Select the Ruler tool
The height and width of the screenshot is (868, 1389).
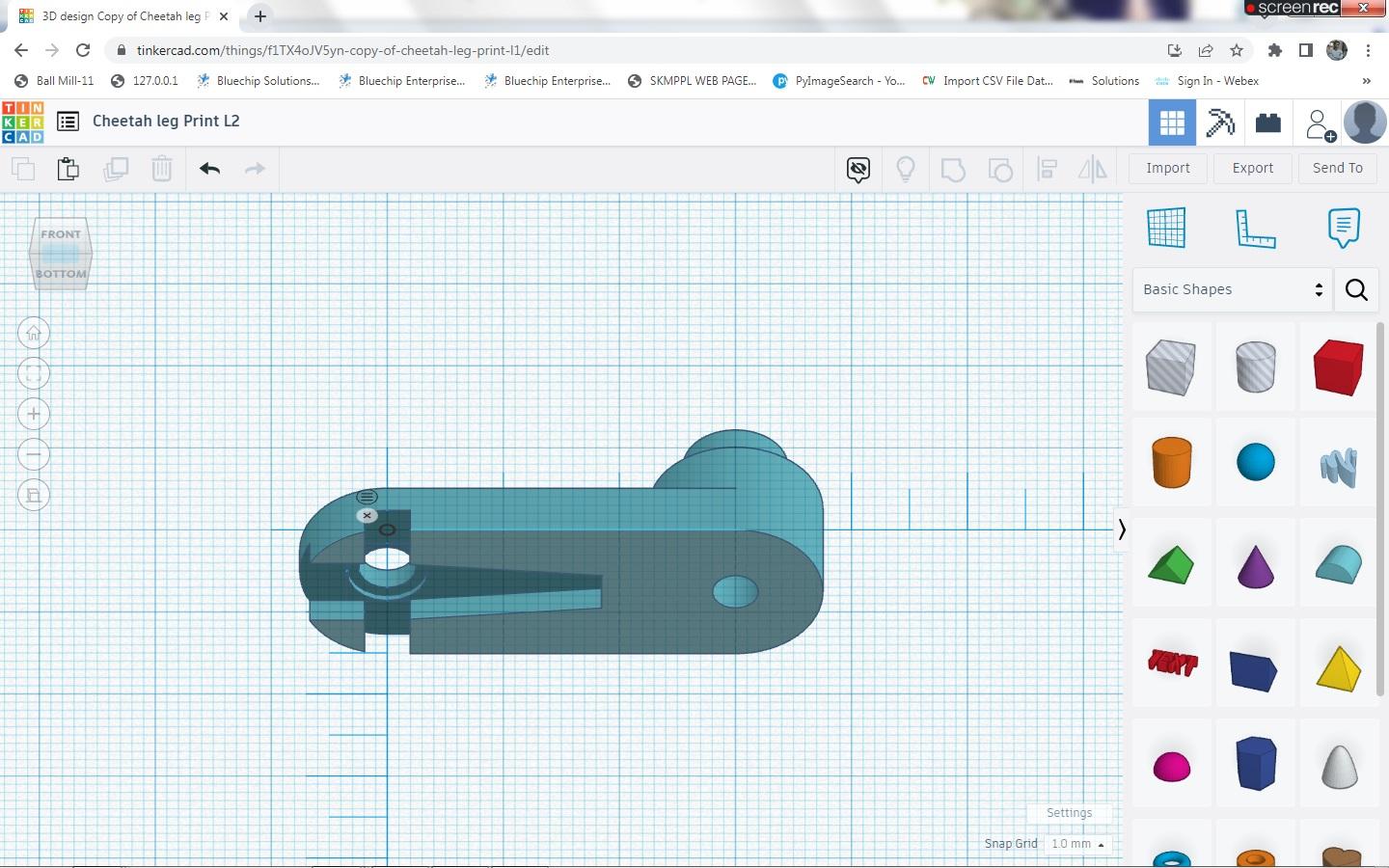tap(1255, 229)
